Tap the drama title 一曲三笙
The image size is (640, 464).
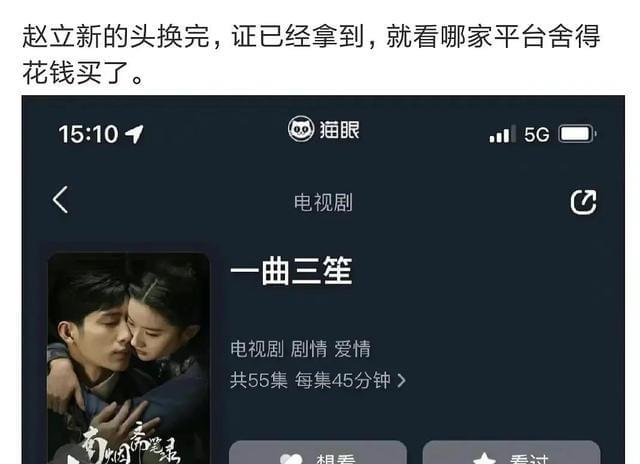(x=291, y=271)
